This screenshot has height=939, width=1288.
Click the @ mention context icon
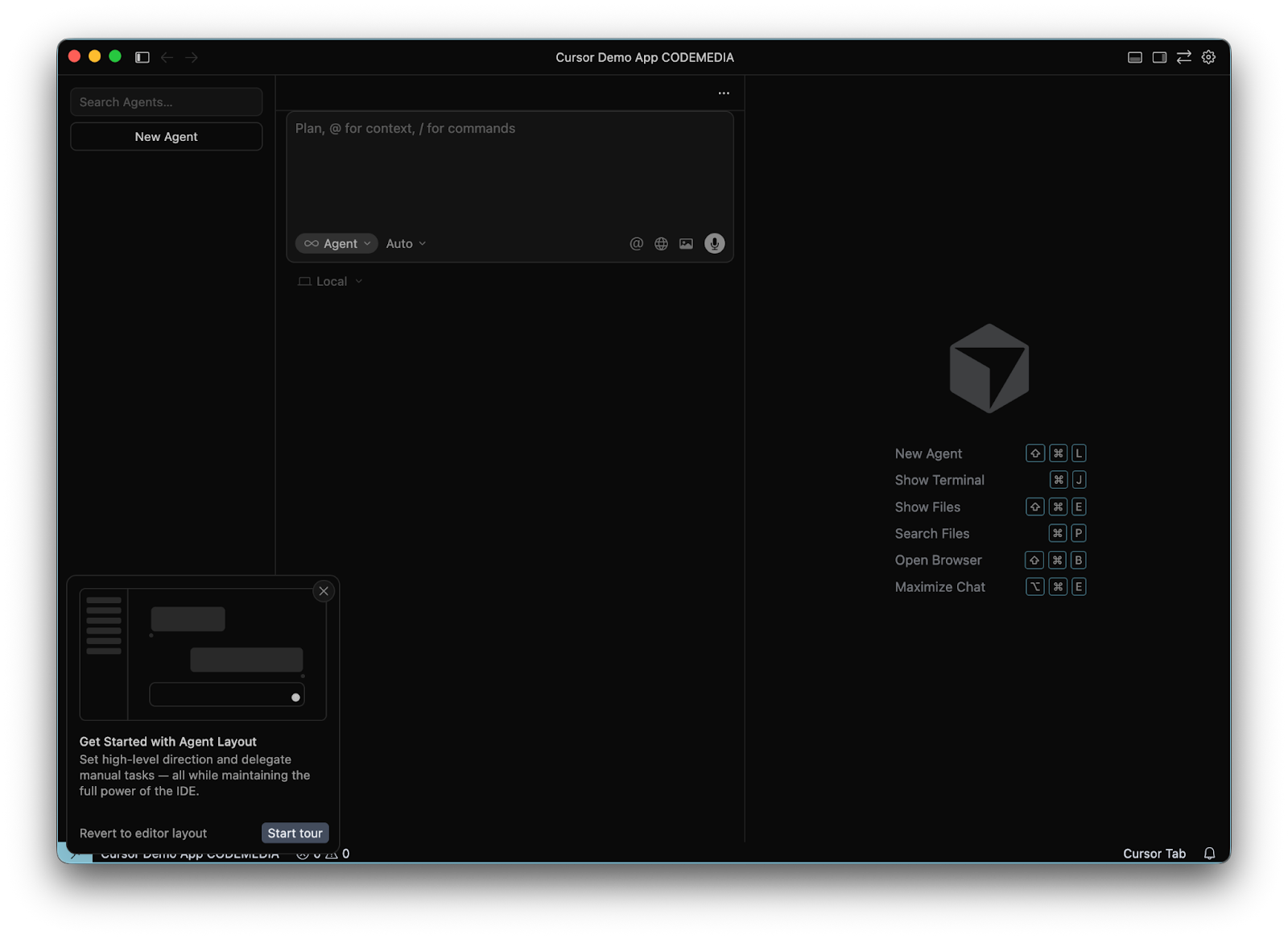636,244
